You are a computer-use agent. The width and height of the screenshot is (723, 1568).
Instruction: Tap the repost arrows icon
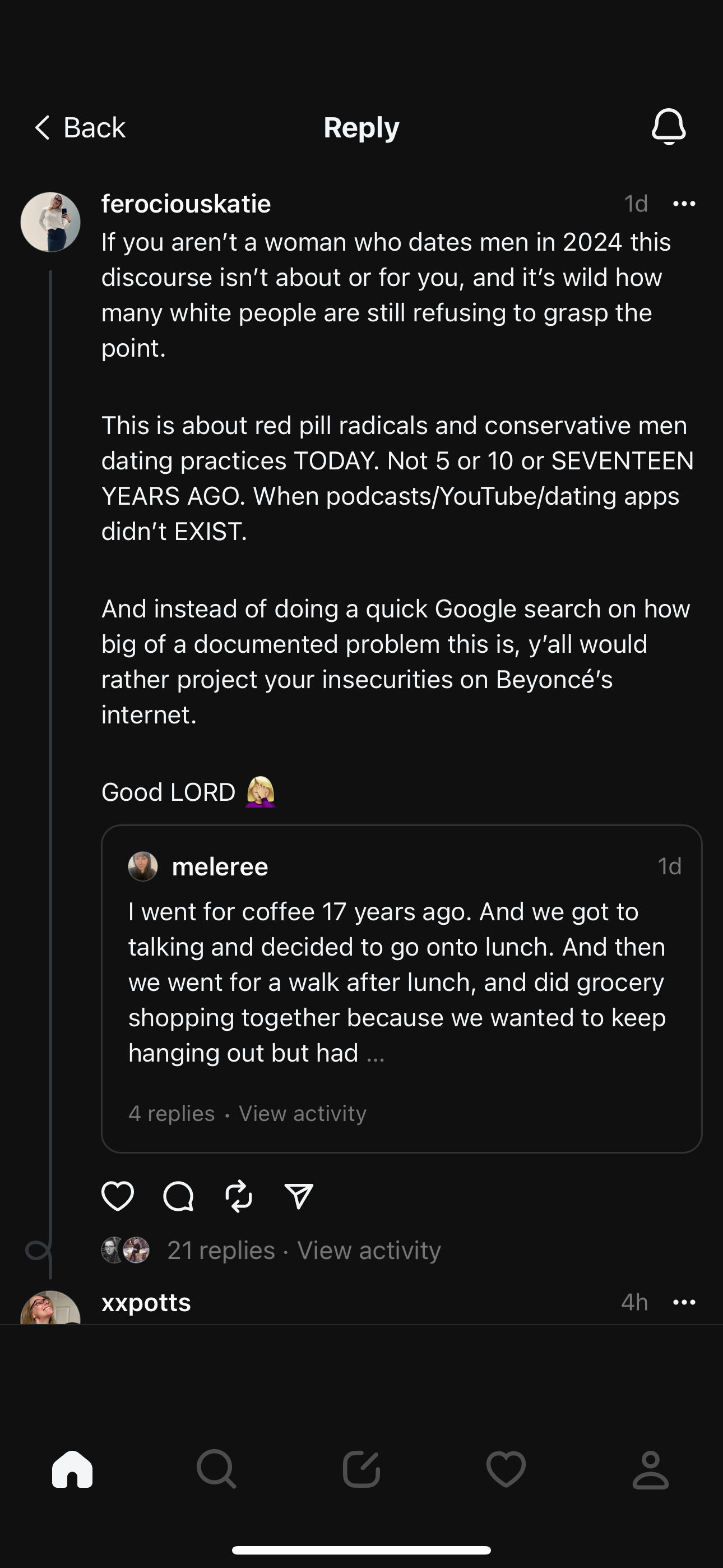point(239,1196)
